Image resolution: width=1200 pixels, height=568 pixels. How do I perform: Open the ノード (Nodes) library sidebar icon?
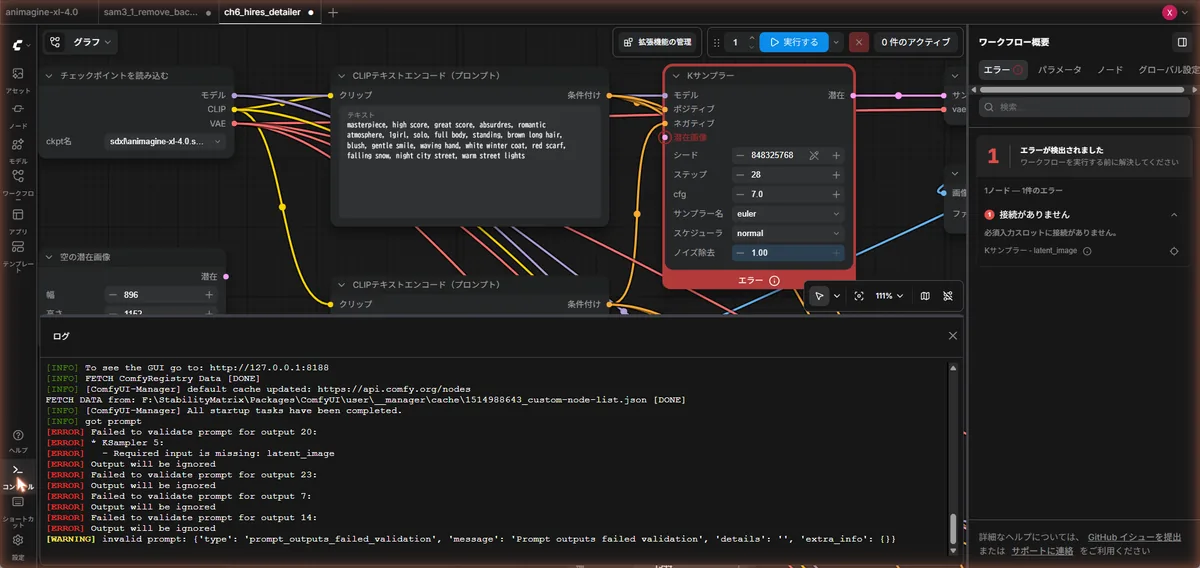[x=18, y=114]
